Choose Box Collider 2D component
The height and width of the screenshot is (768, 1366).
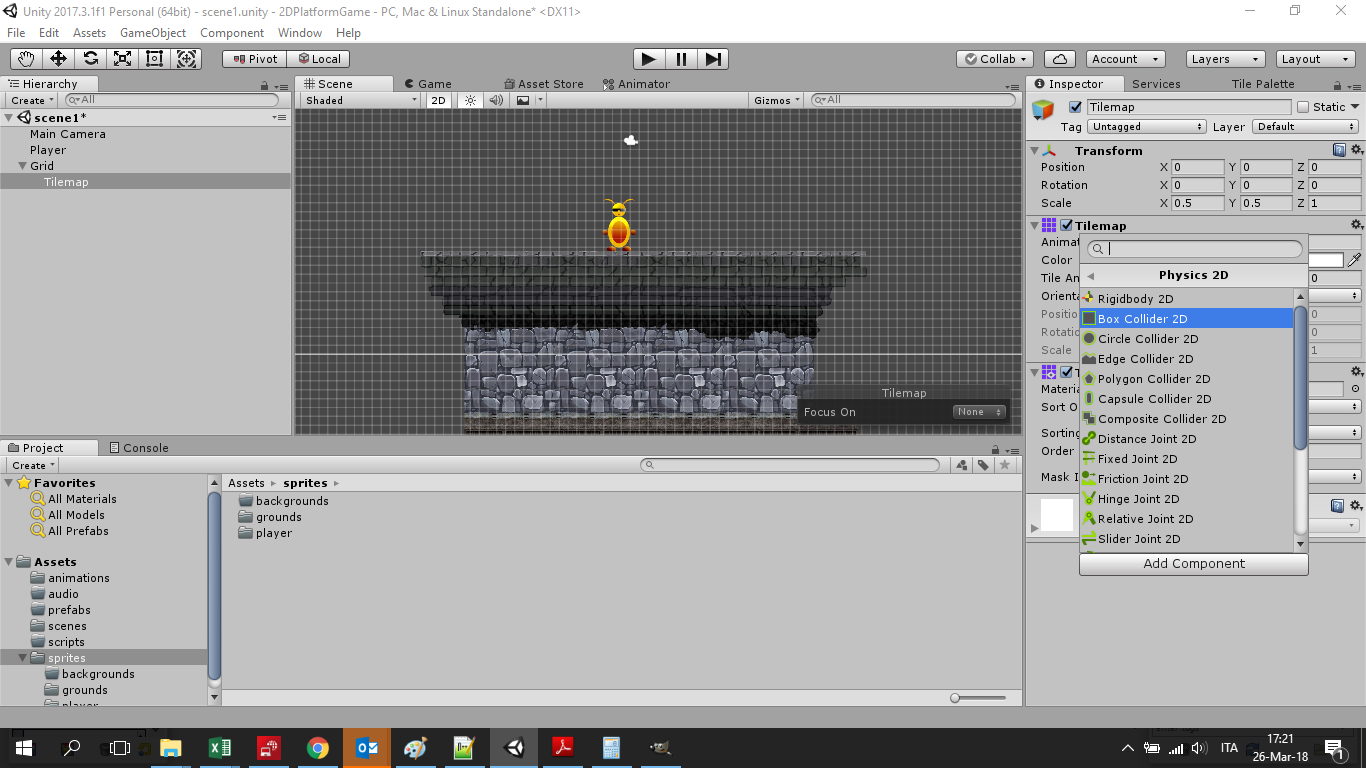(1142, 319)
